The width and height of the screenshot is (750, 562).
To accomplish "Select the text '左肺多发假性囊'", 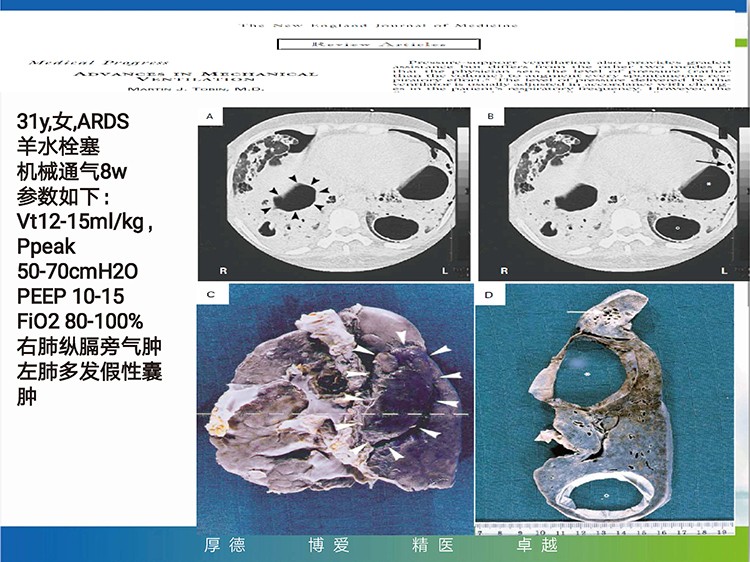I will (89, 371).
